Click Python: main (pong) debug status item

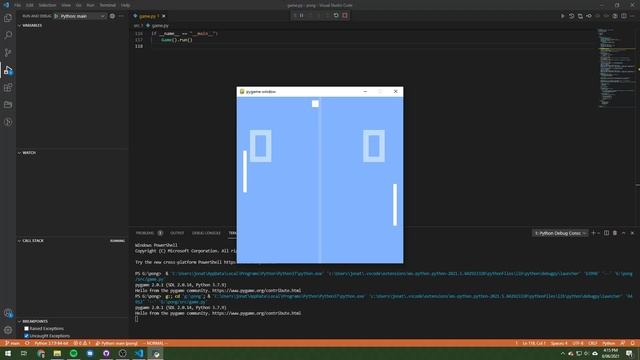(117, 343)
